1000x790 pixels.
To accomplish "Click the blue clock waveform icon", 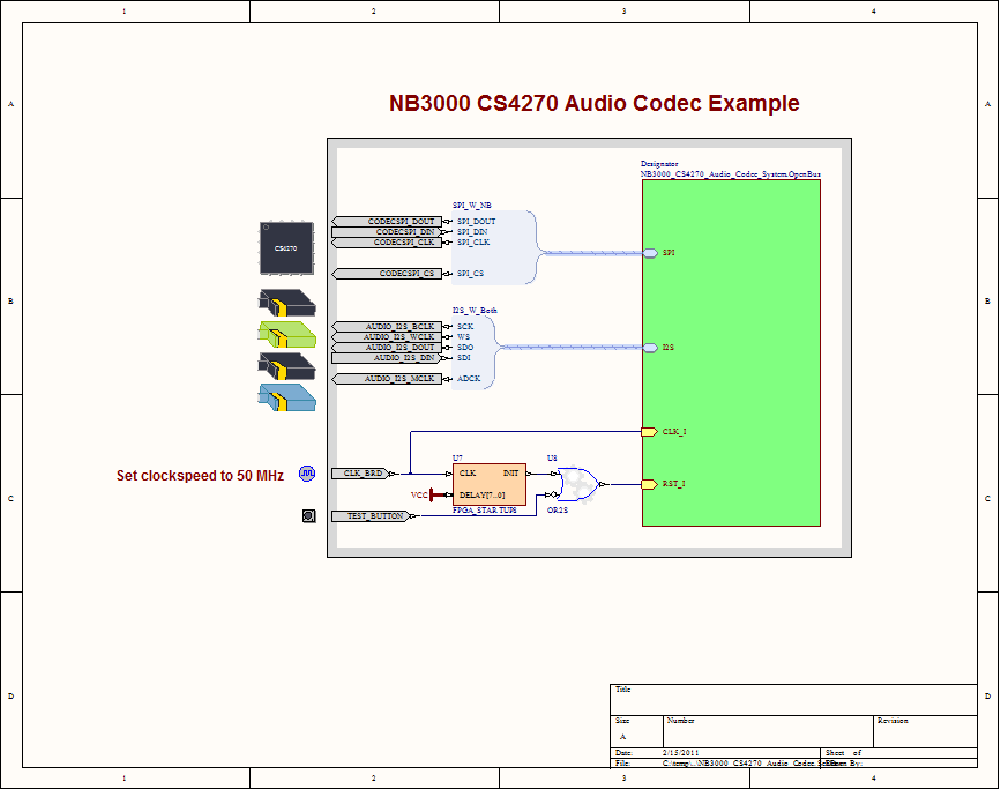I will coord(307,474).
